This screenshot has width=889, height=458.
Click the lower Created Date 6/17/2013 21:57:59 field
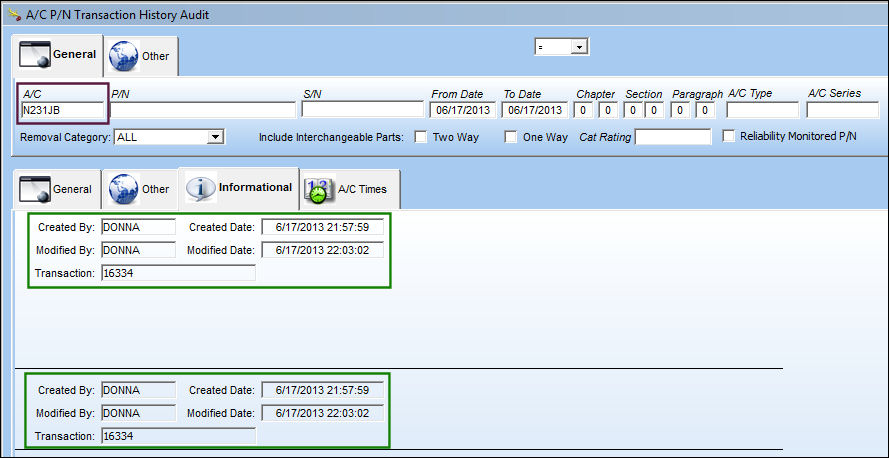coord(323,391)
